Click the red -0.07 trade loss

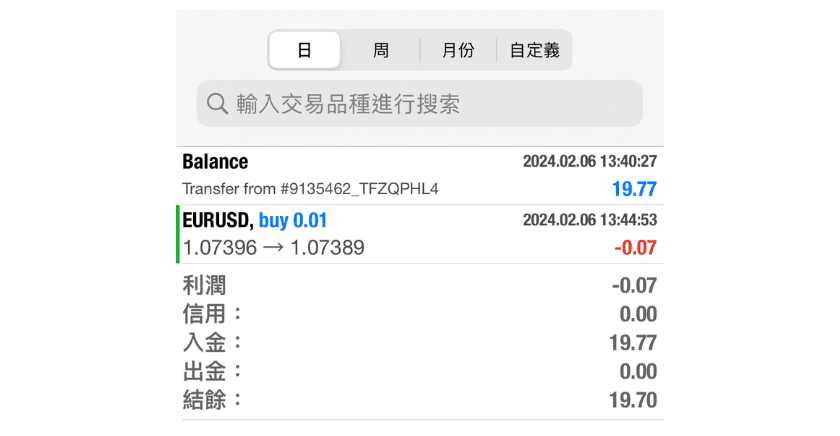click(636, 248)
